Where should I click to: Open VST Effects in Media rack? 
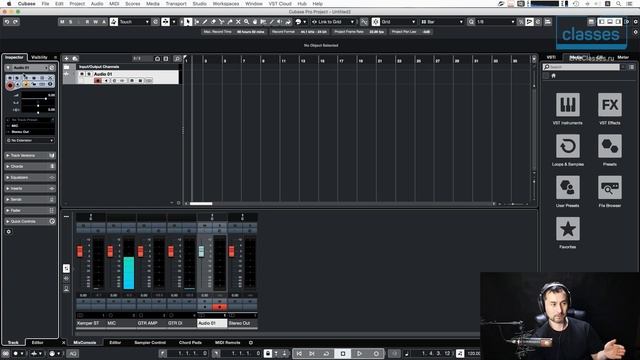[610, 105]
